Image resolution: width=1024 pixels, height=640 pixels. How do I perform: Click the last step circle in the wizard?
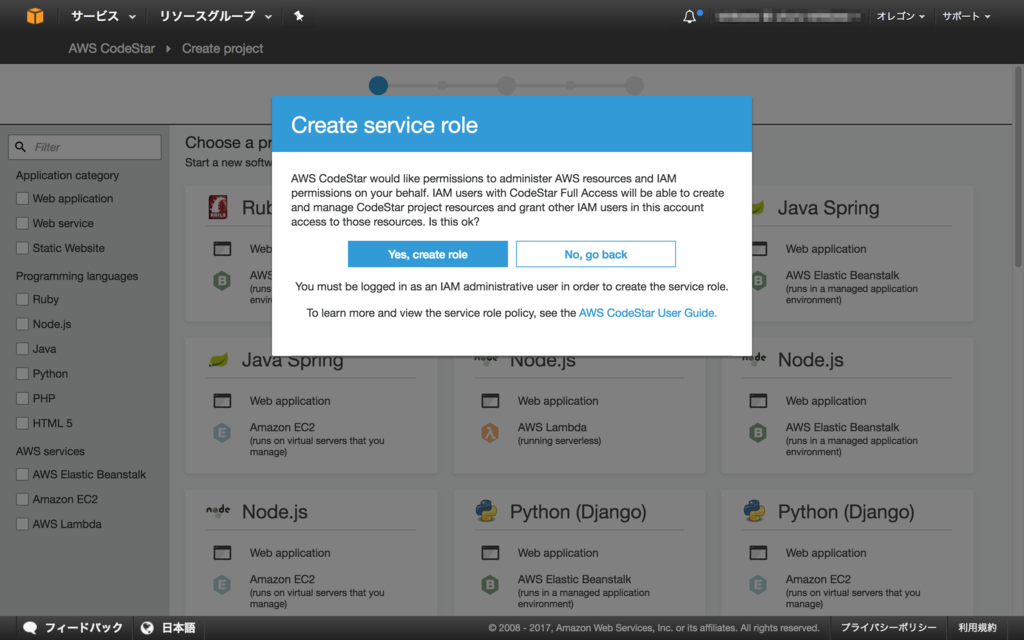634,86
